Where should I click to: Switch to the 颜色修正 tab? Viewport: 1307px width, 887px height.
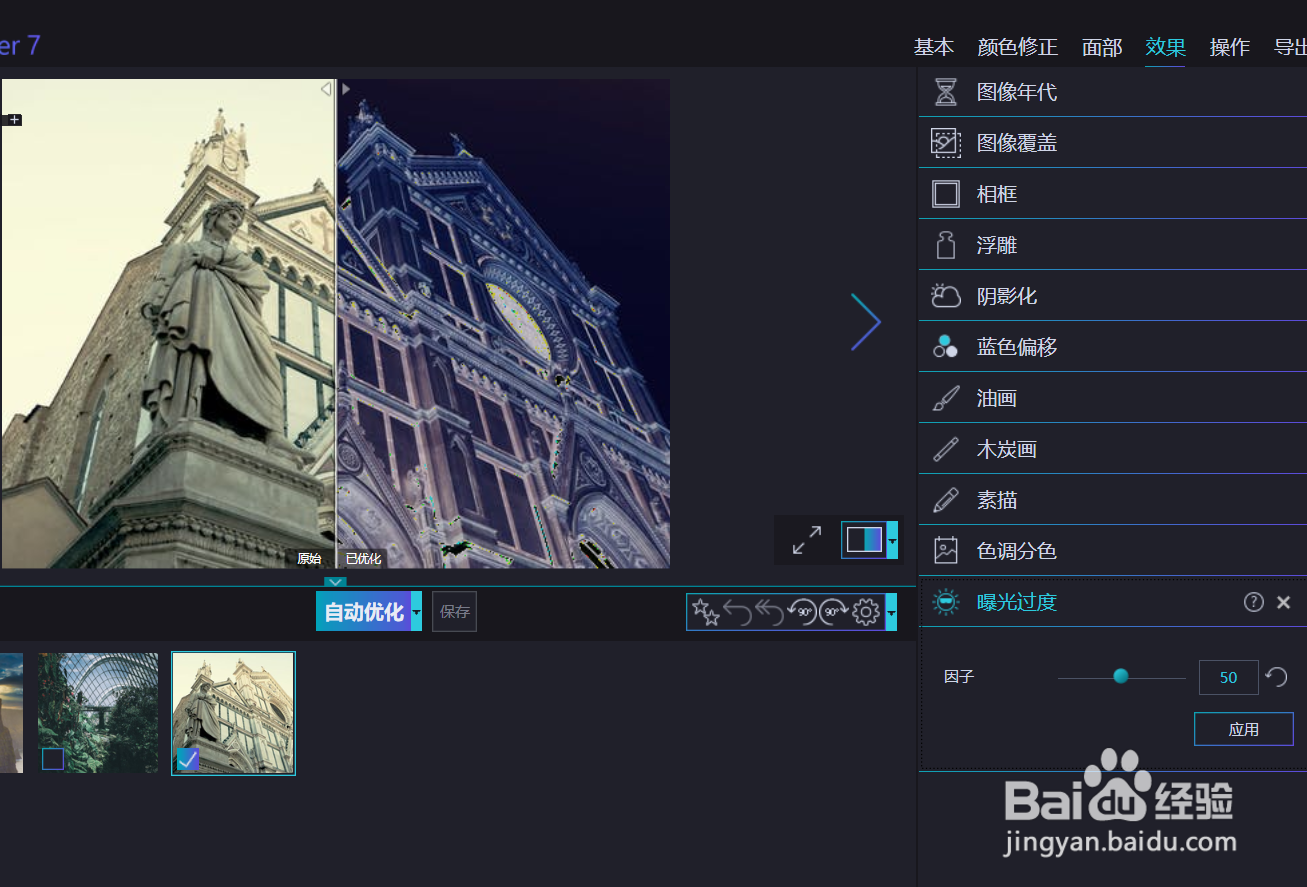click(x=1018, y=47)
